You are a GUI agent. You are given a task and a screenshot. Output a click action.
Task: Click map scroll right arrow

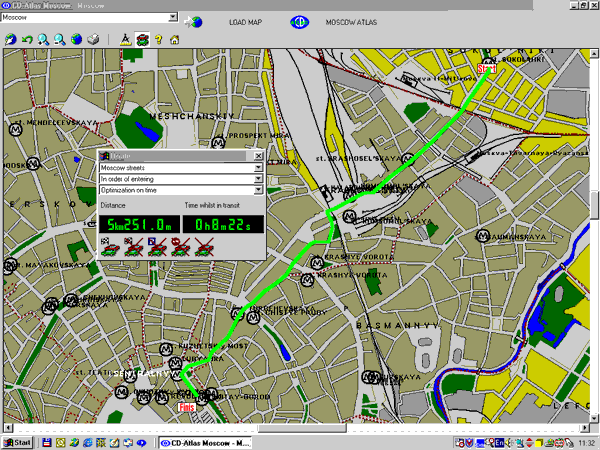pos(585,427)
